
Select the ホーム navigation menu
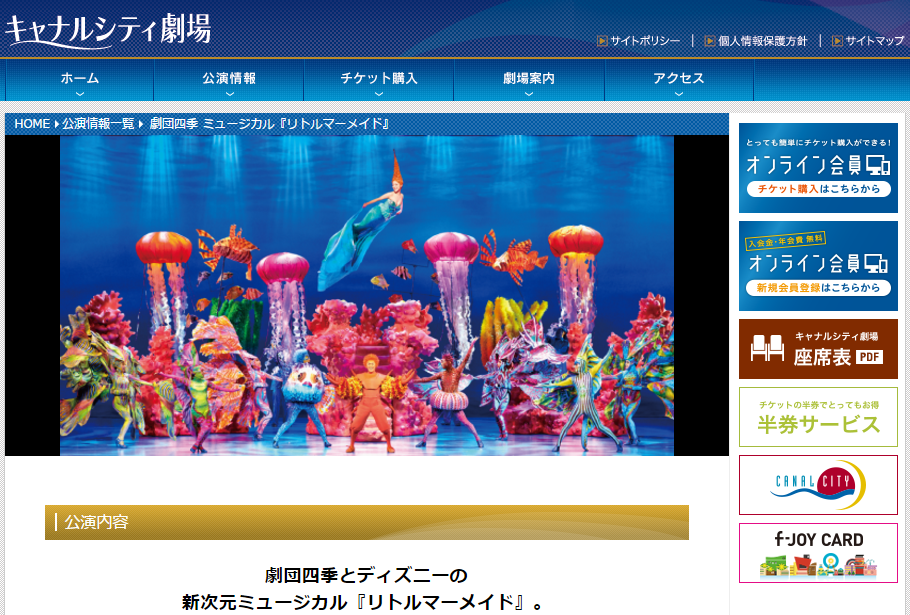pyautogui.click(x=80, y=80)
